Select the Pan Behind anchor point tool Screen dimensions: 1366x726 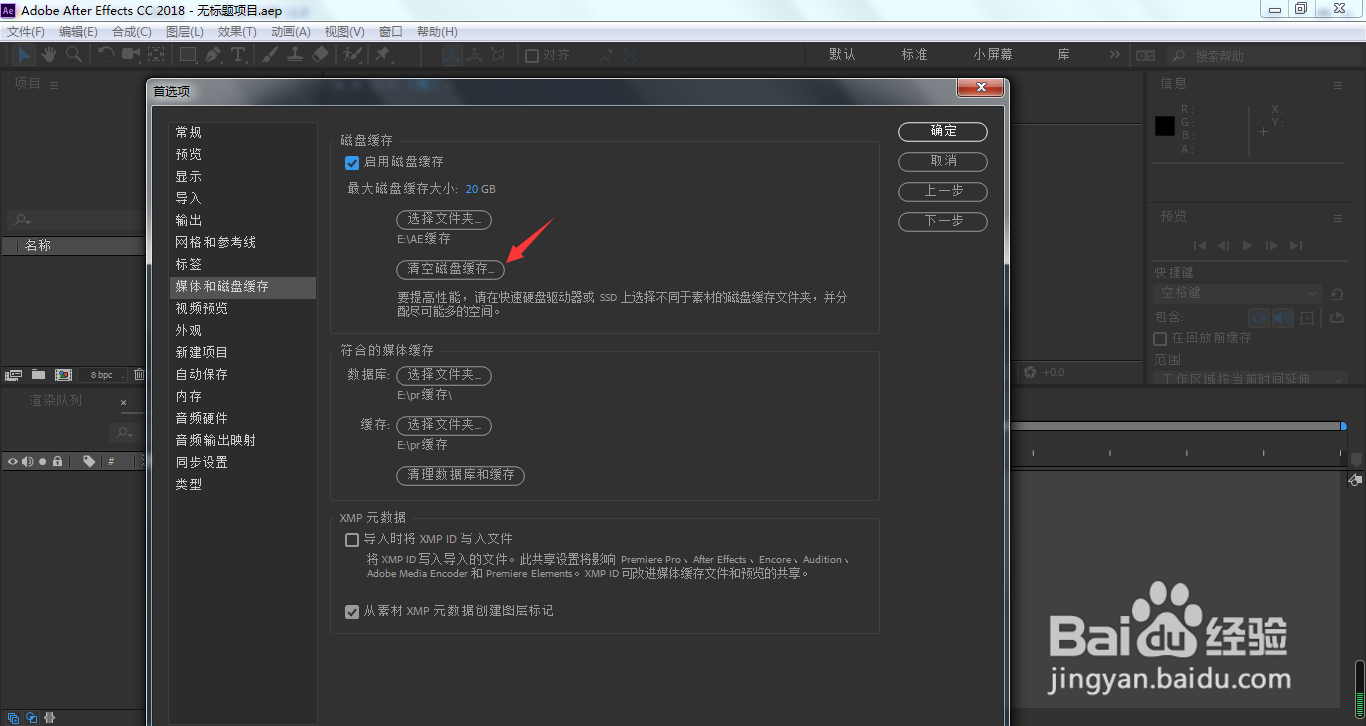[157, 54]
